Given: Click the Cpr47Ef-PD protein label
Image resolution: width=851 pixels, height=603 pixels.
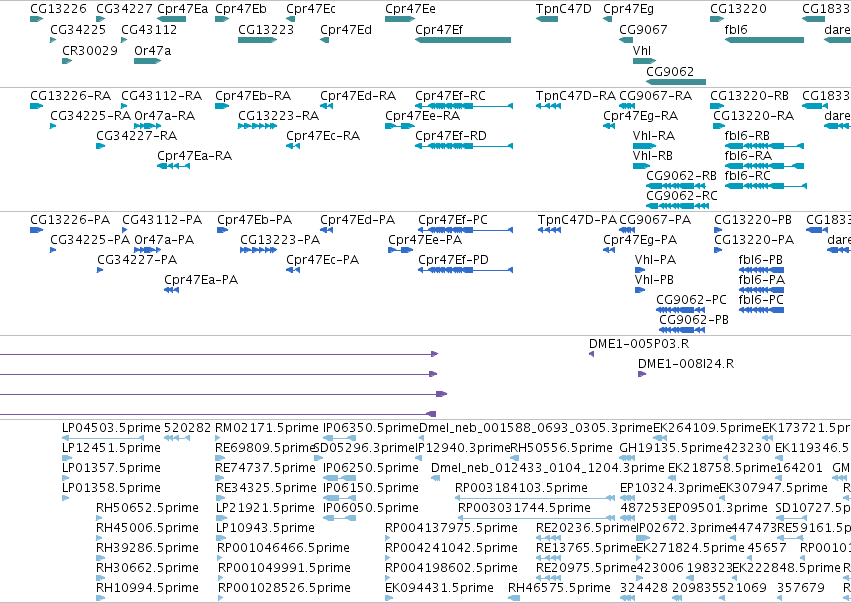Looking at the screenshot, I should [x=453, y=260].
